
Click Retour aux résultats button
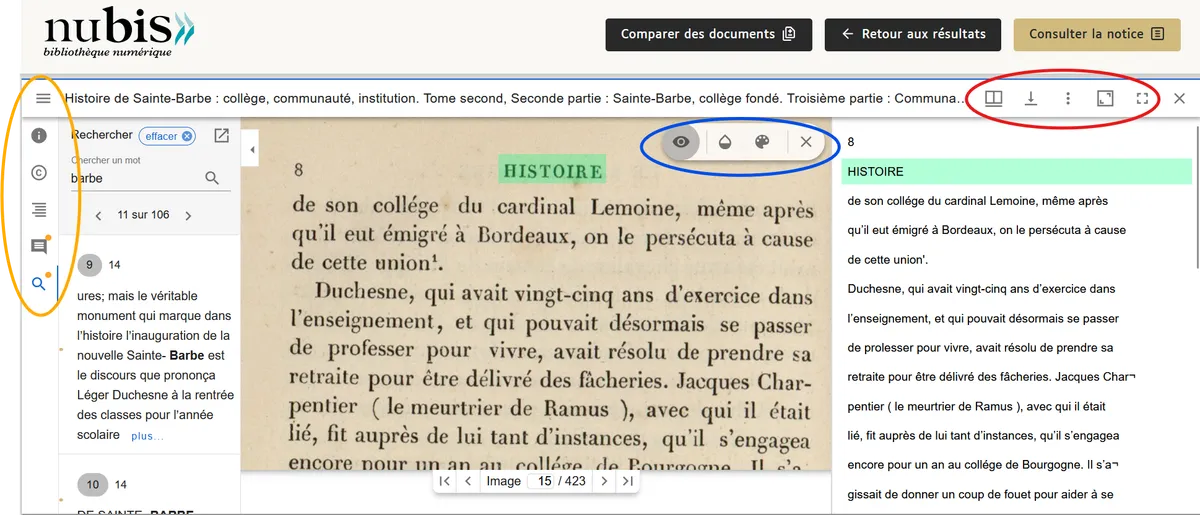[x=914, y=34]
